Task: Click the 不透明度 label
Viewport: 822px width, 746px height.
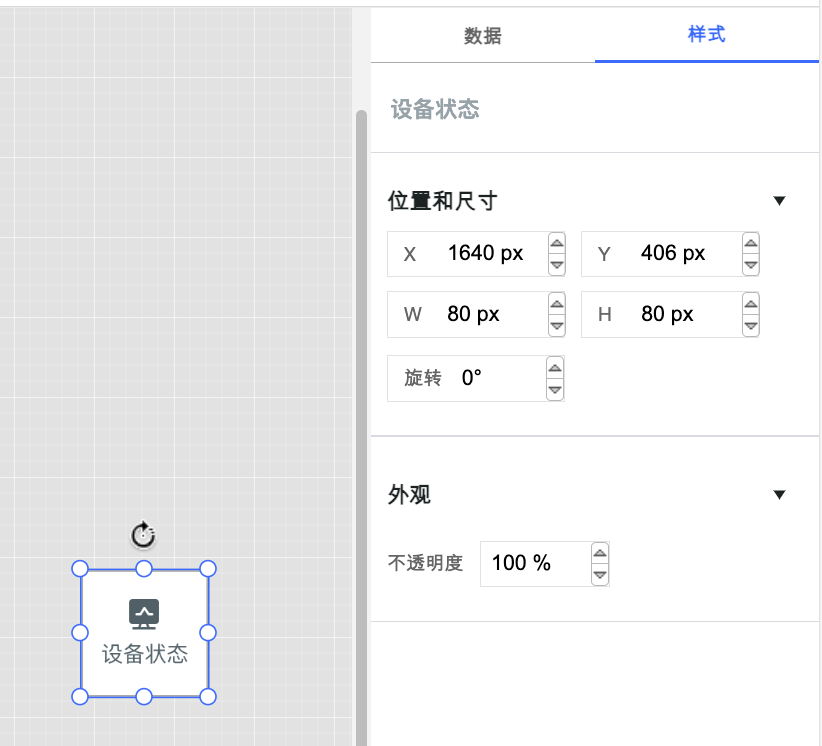Action: [x=425, y=563]
